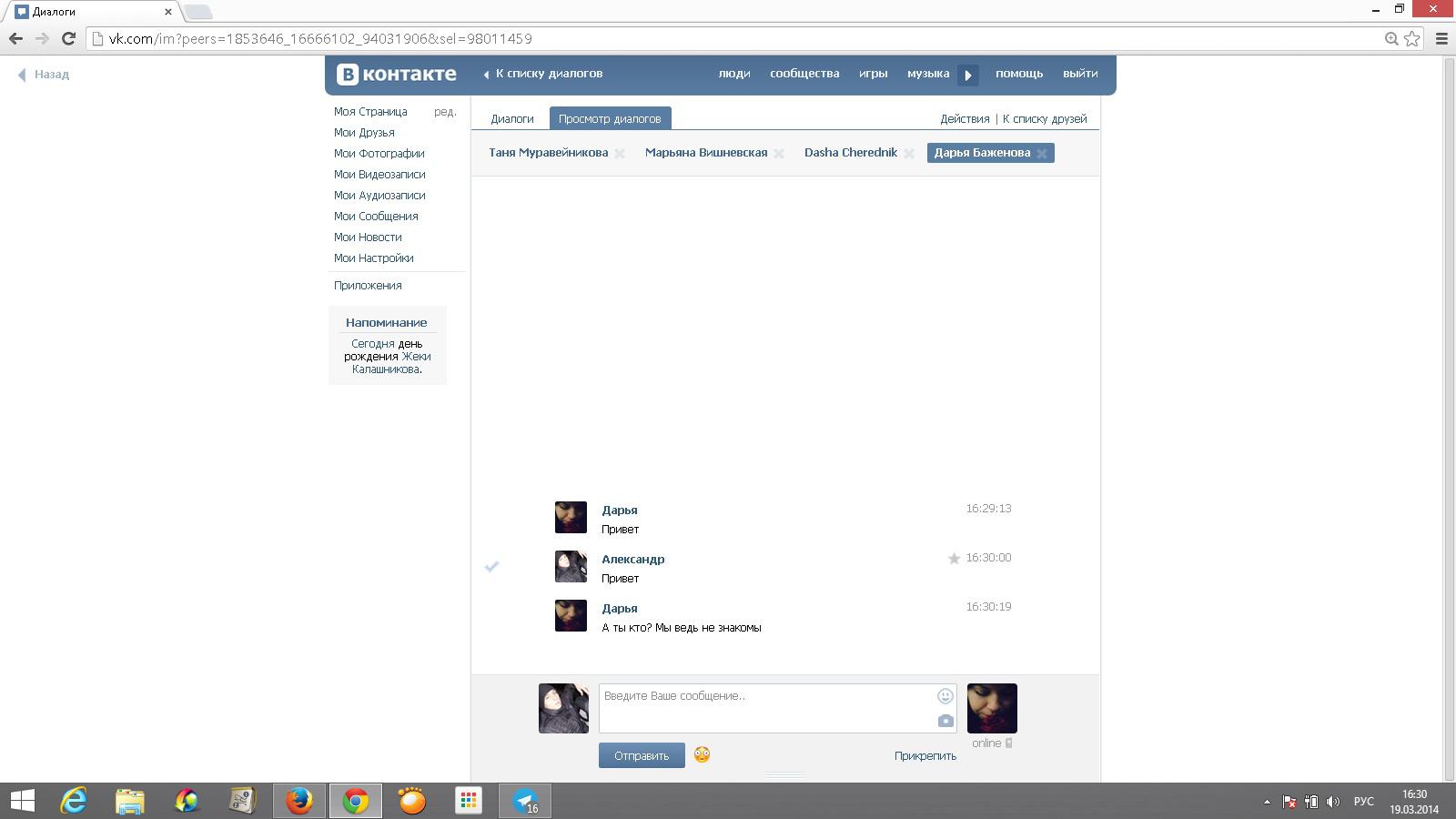Click ред. edit link in sidebar
Screen dimensions: 1456x819
(x=445, y=112)
